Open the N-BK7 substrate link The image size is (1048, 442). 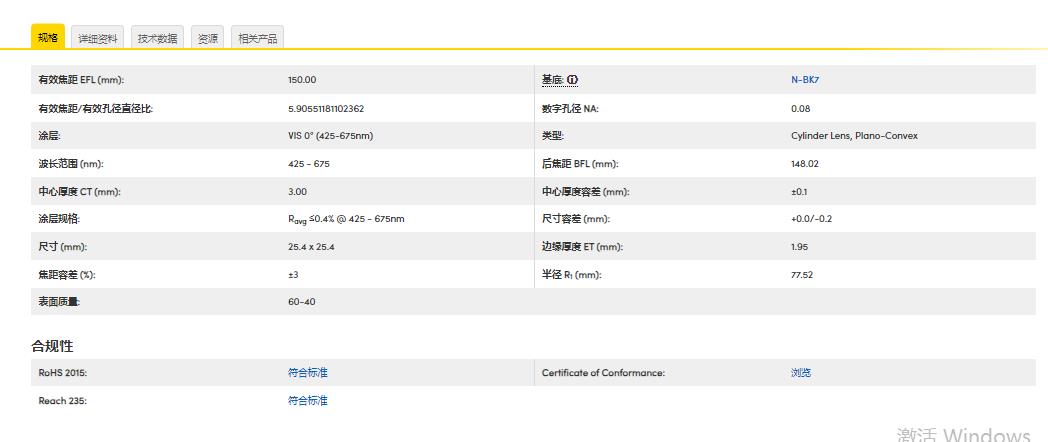coord(805,80)
